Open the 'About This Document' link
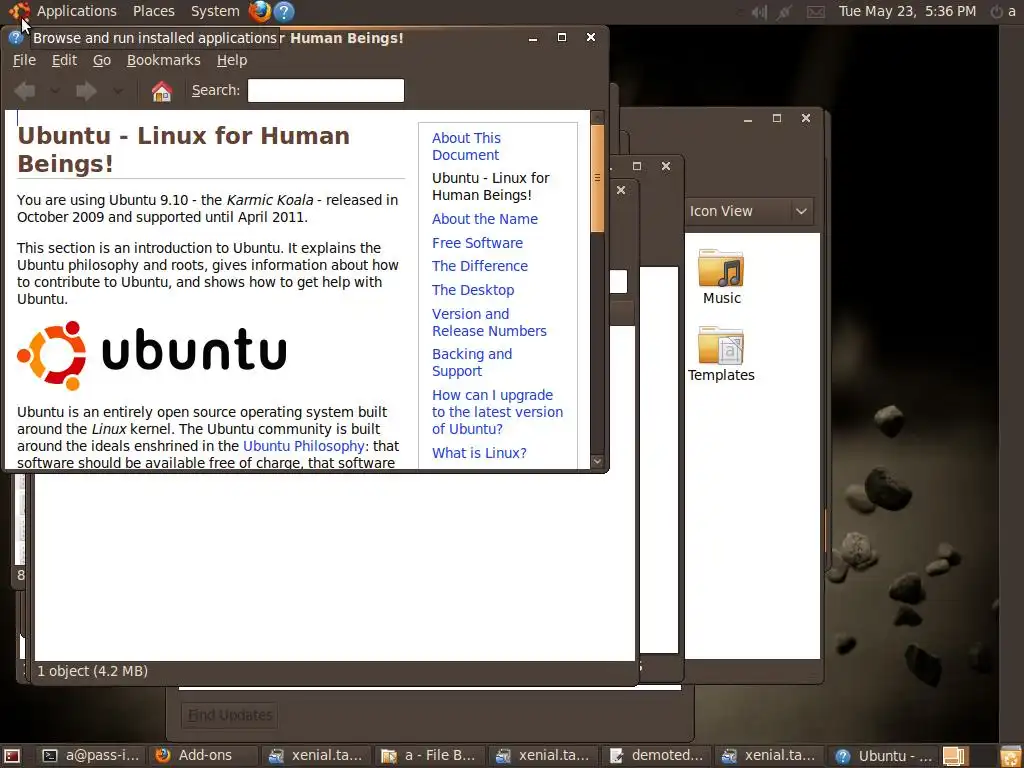This screenshot has height=768, width=1024. (466, 146)
